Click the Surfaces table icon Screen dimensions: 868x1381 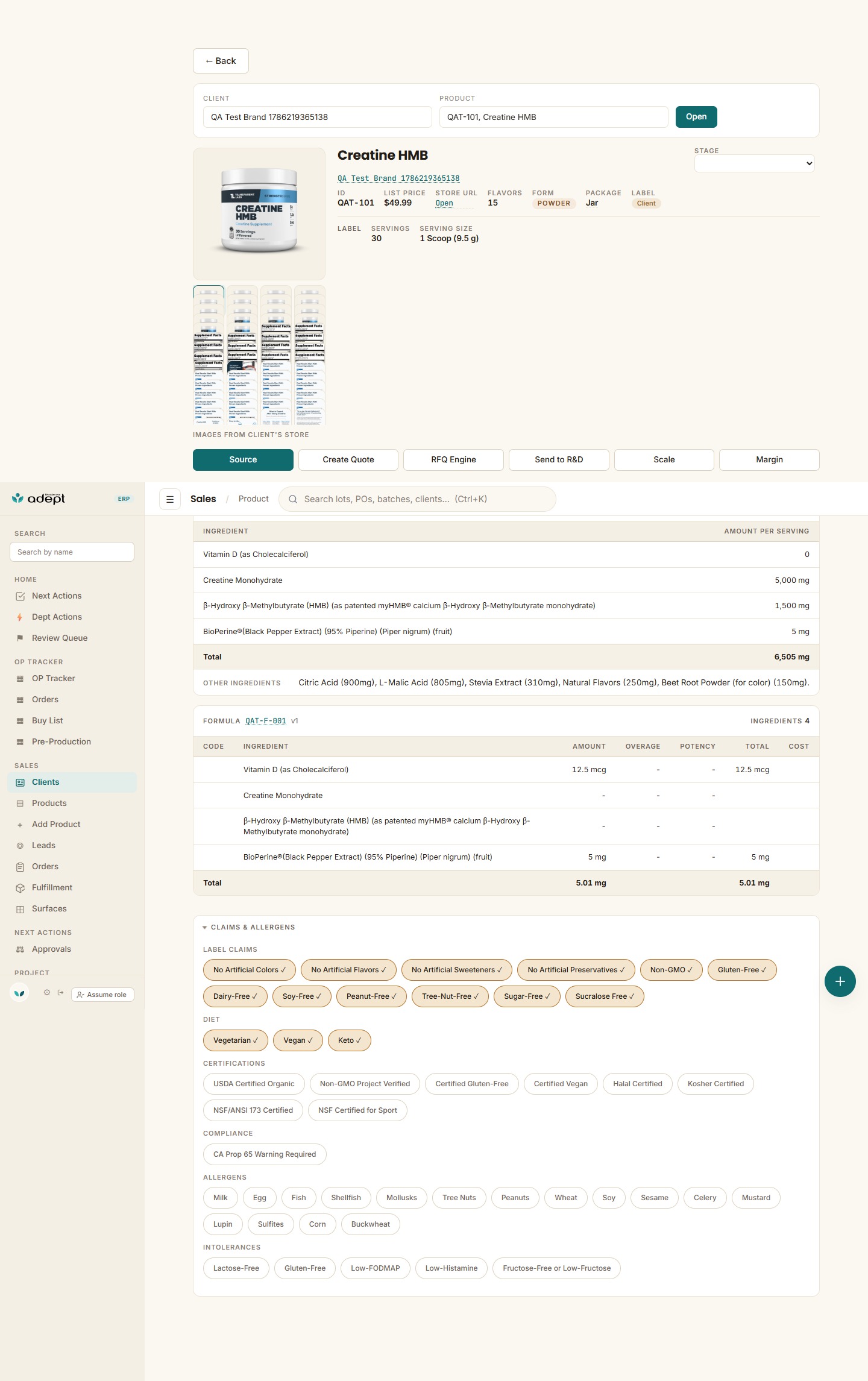click(20, 909)
